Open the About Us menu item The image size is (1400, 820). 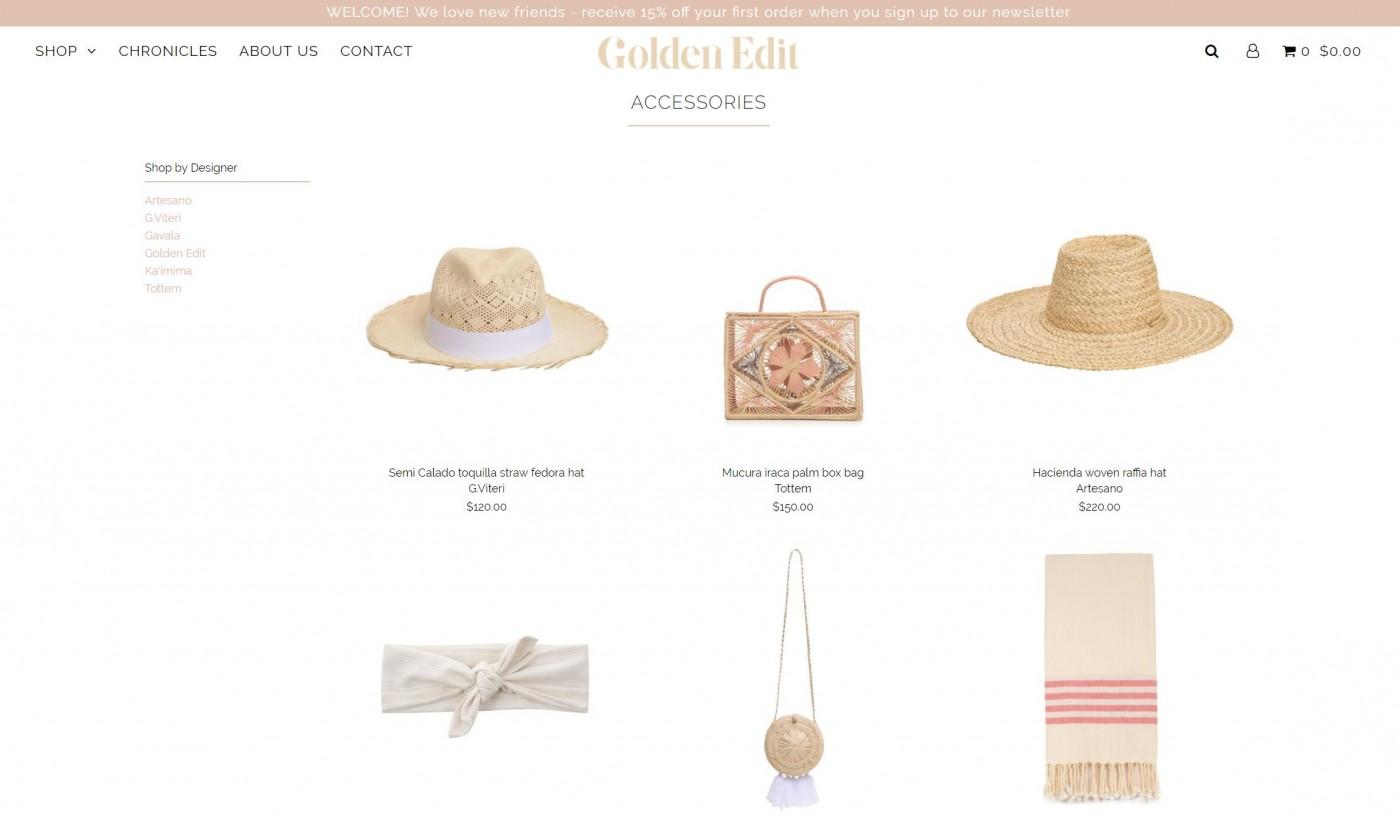pos(278,51)
